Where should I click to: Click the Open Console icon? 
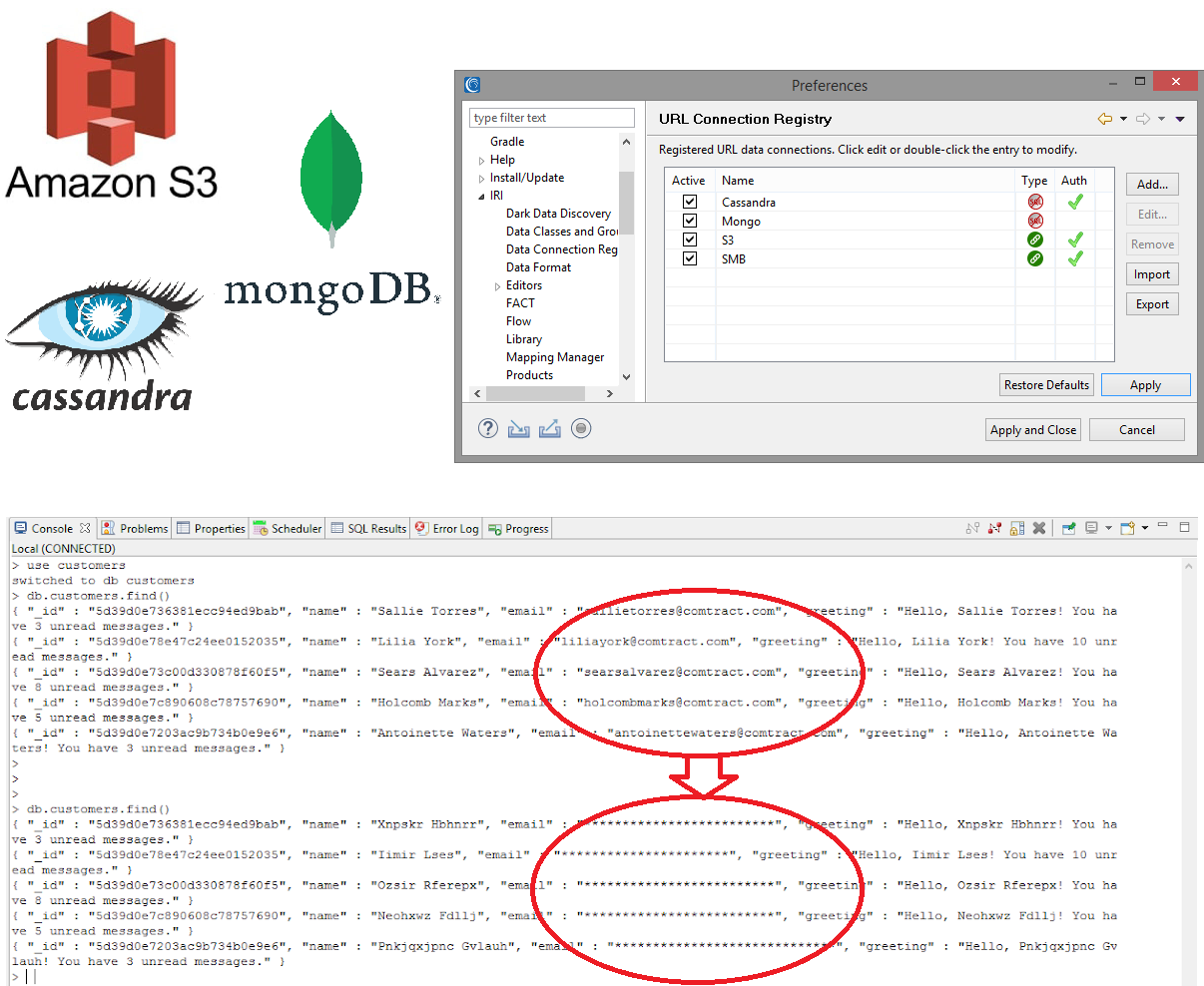click(1128, 528)
